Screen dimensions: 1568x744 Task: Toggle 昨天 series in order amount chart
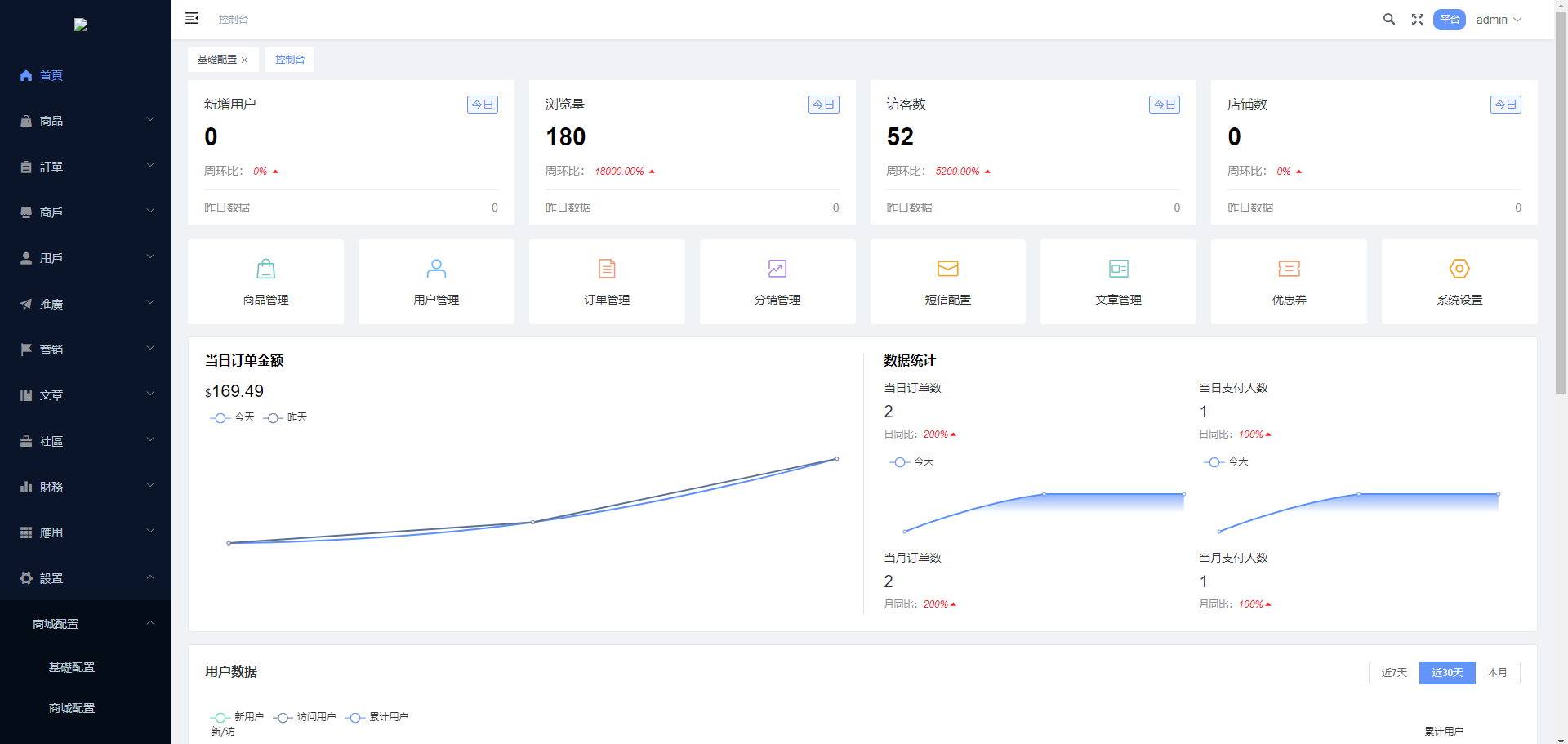pyautogui.click(x=286, y=417)
